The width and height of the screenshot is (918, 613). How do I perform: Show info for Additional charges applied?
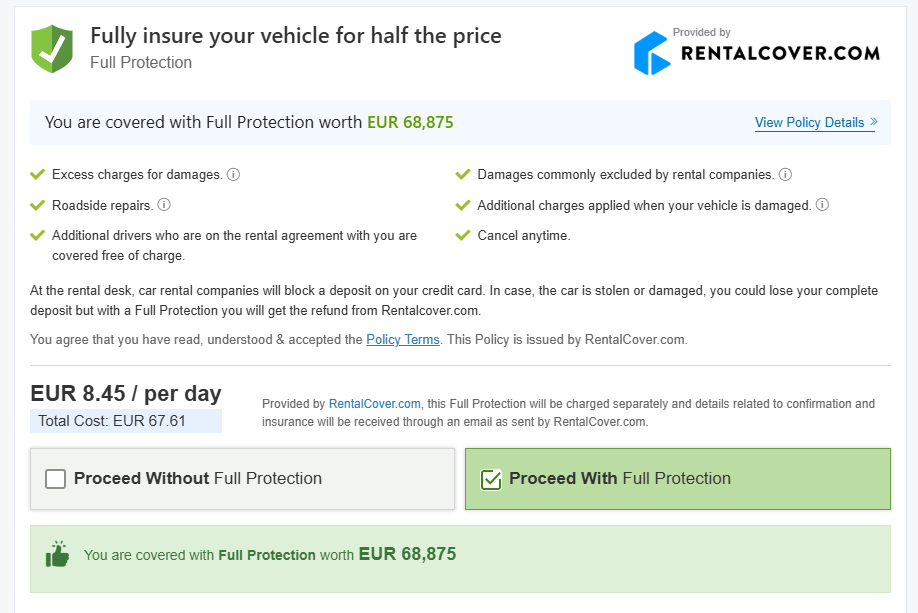[822, 205]
